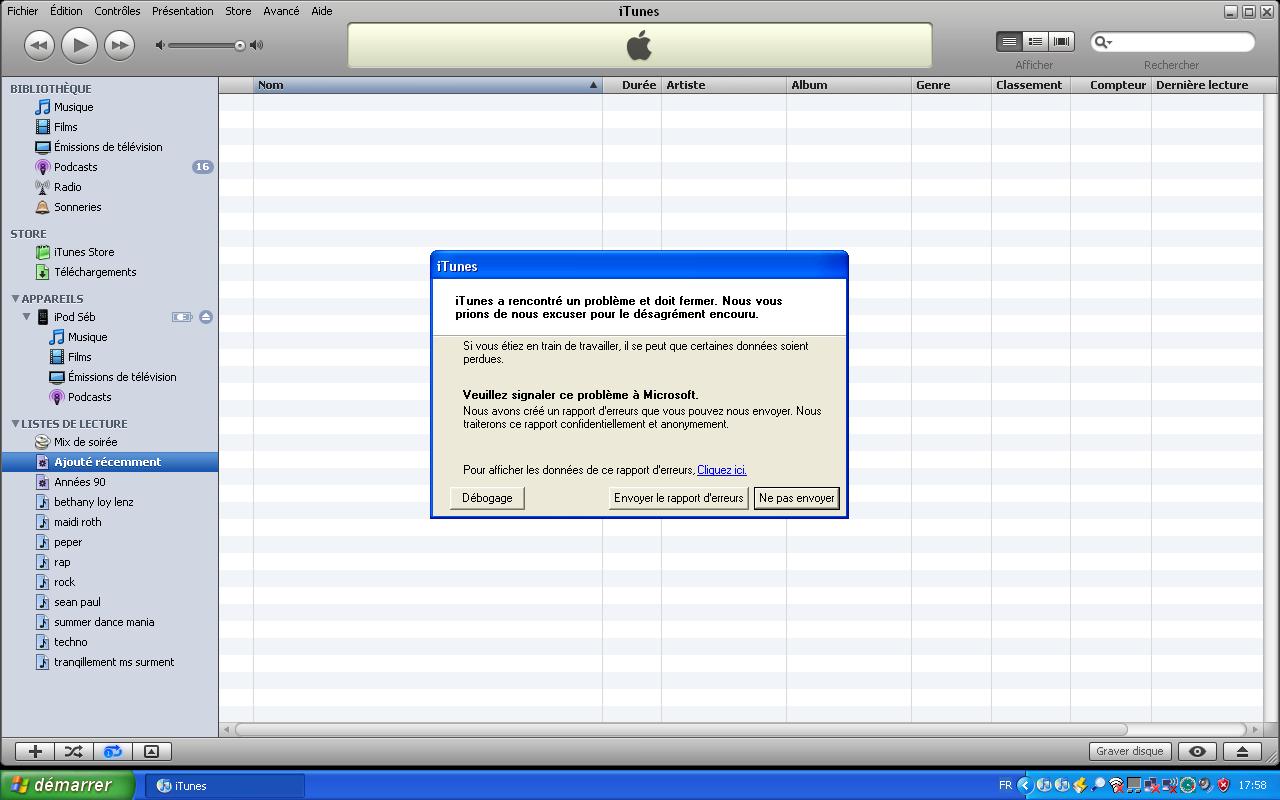This screenshot has width=1280, height=800.
Task: Collapse the iPod Séb device tree
Action: (x=27, y=317)
